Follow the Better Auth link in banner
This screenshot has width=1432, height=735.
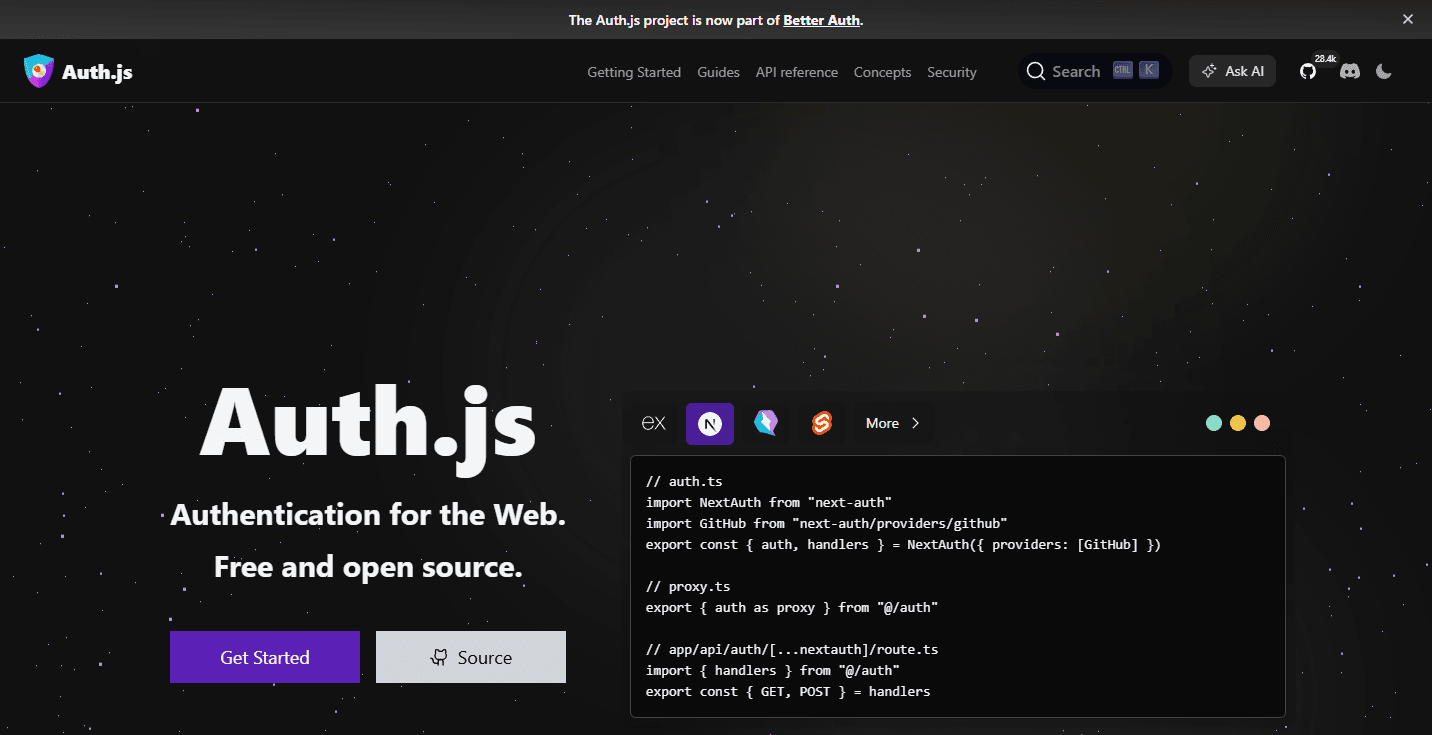click(821, 20)
